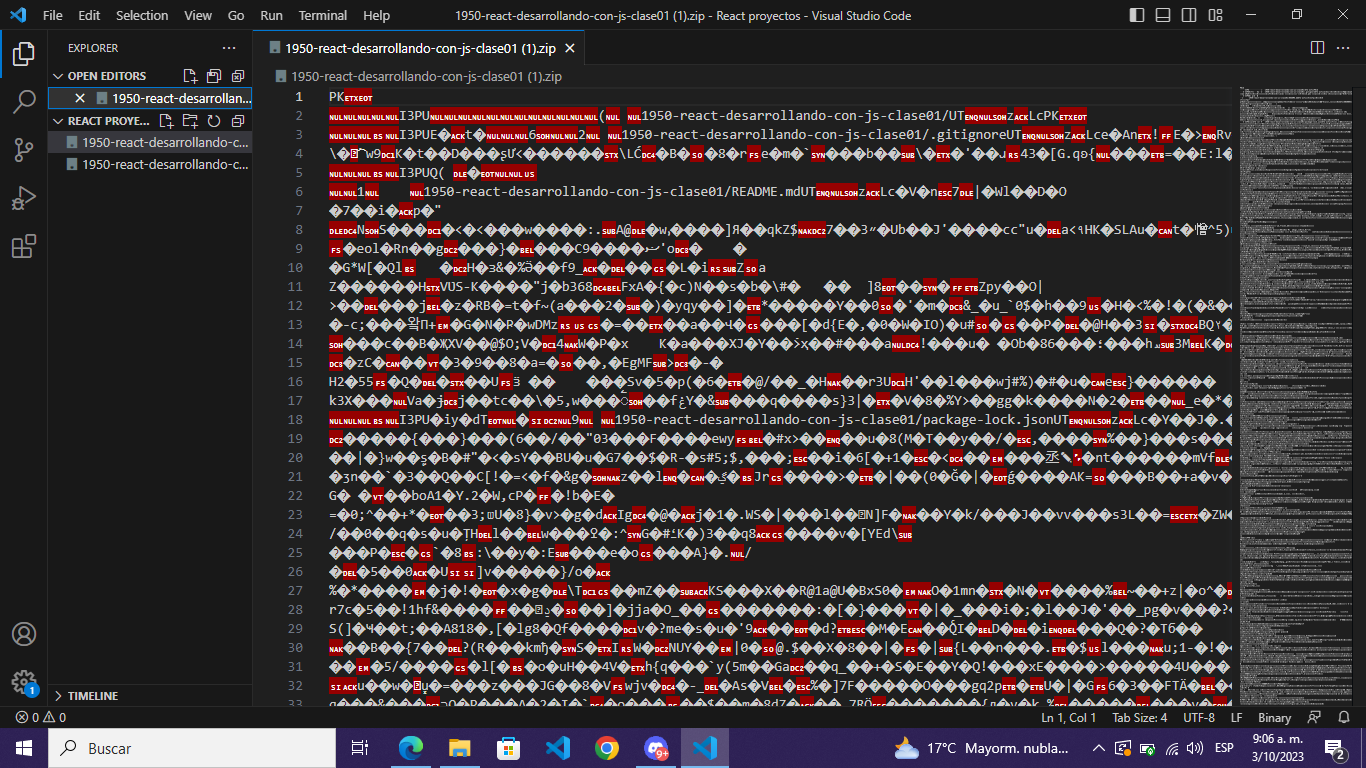Screen dimensions: 1366x768
Task: Open the notification center icon
Action: click(x=1334, y=748)
